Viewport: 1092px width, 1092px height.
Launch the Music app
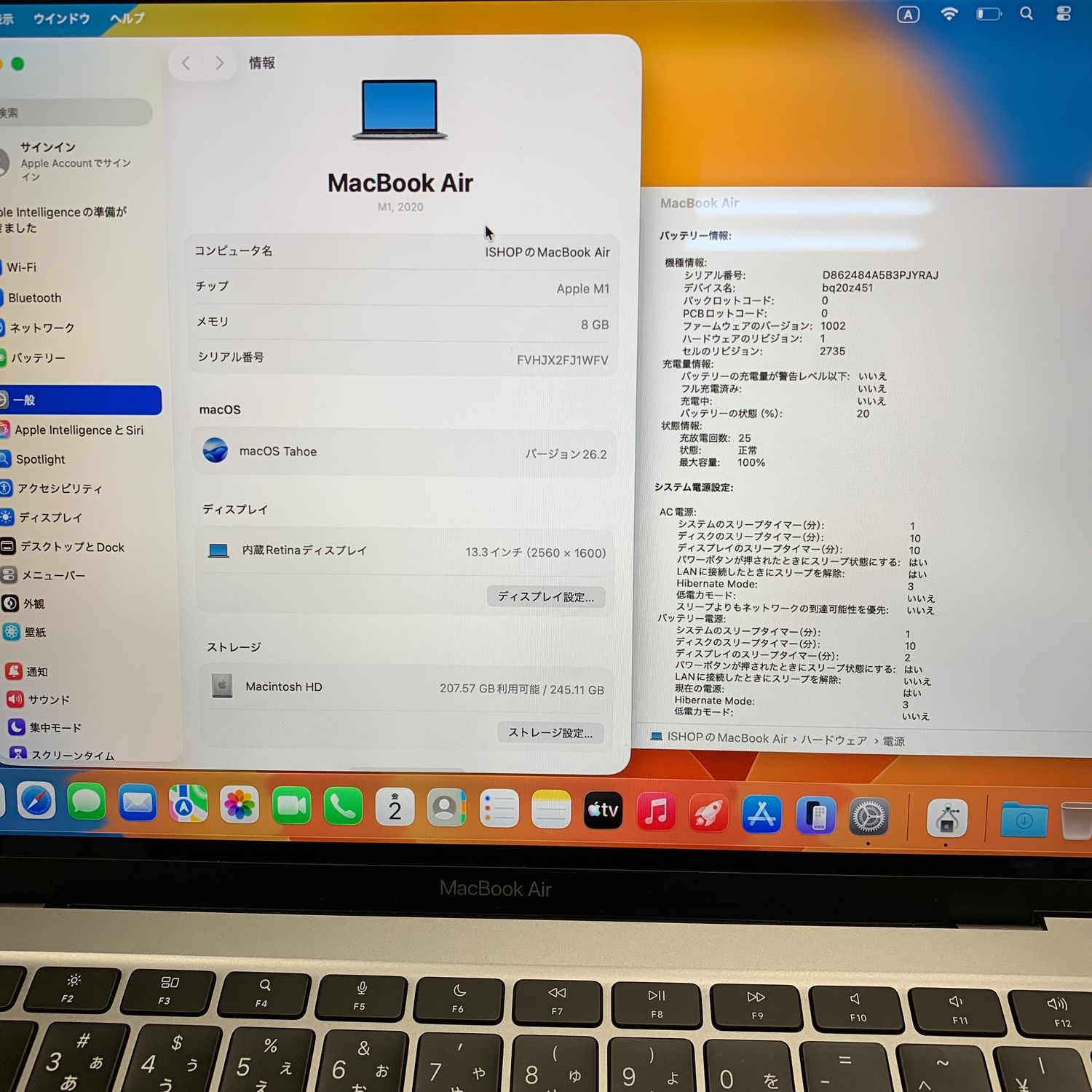pyautogui.click(x=655, y=811)
